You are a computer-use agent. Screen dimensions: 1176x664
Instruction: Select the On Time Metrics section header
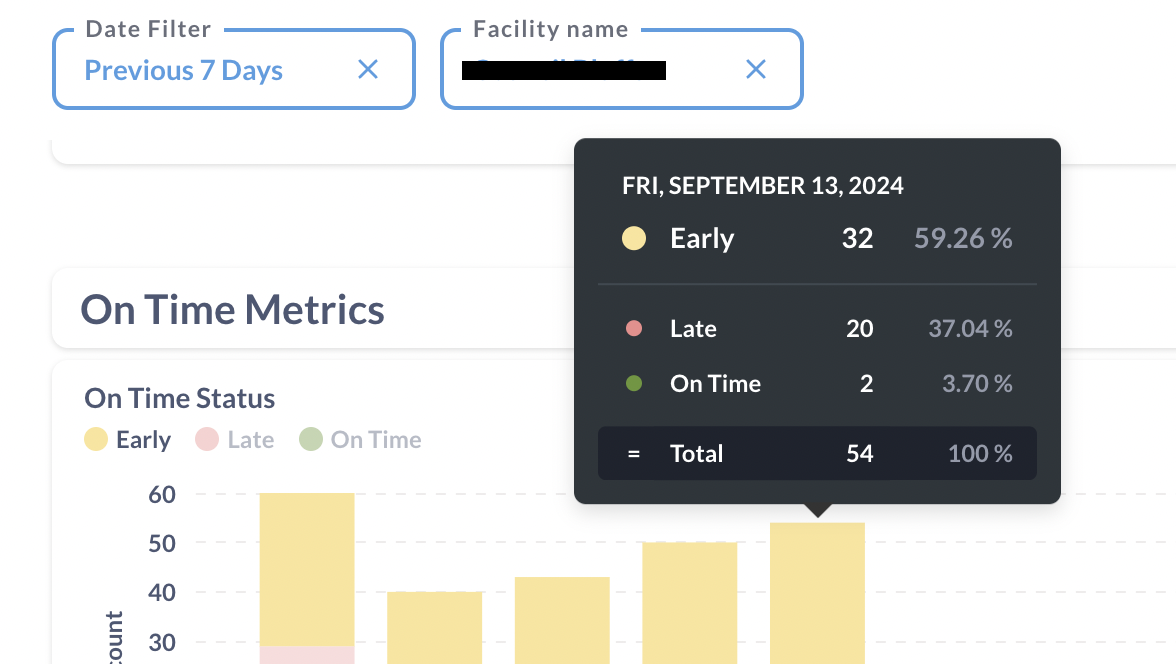(232, 310)
